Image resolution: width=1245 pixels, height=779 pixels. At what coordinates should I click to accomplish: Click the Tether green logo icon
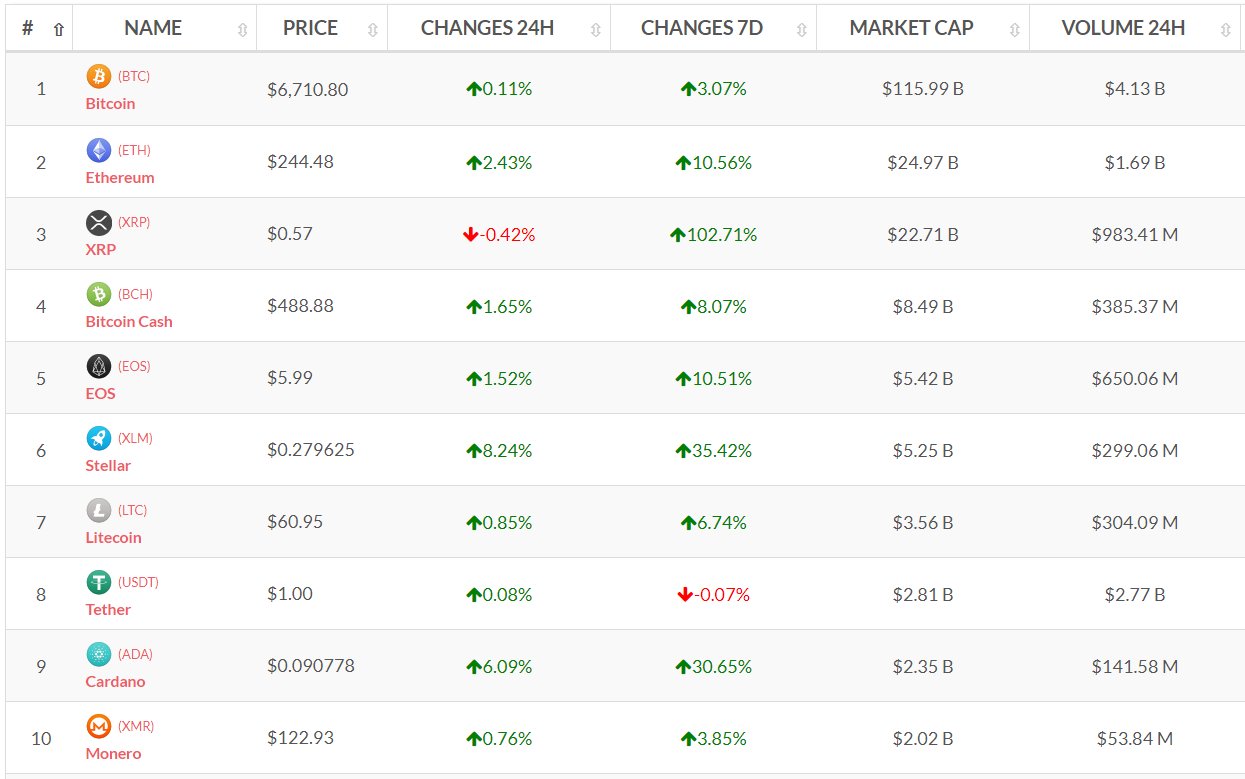point(99,582)
